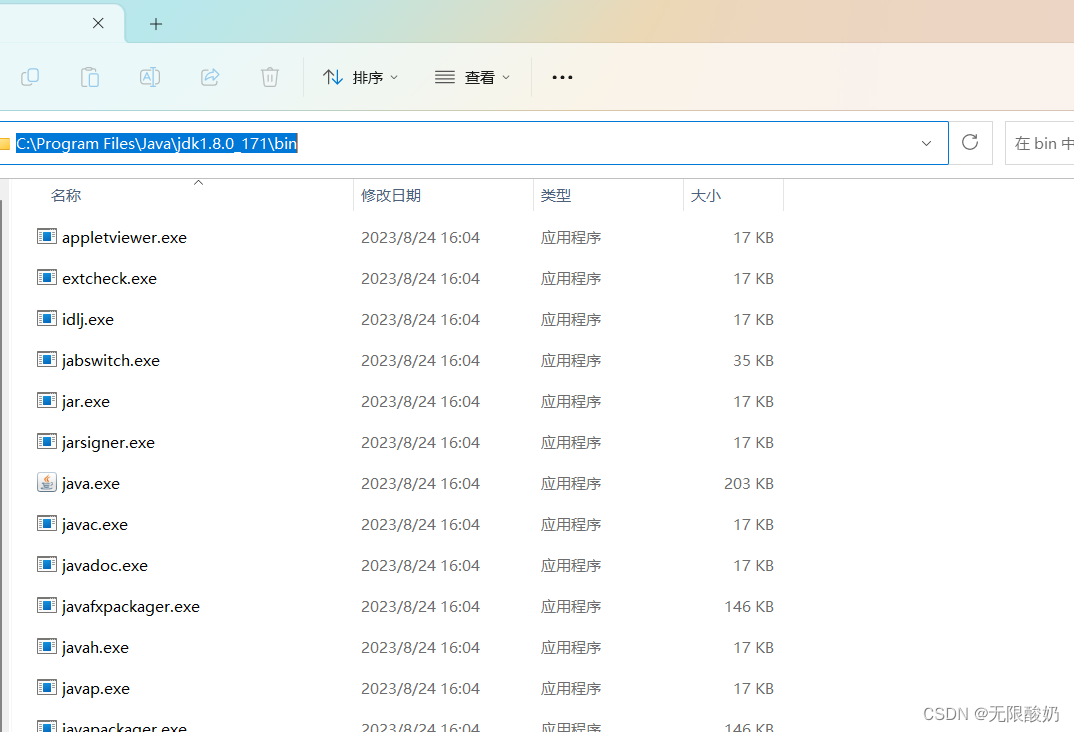This screenshot has height=732, width=1074.
Task: Click the Copy icon in toolbar
Action: [30, 77]
